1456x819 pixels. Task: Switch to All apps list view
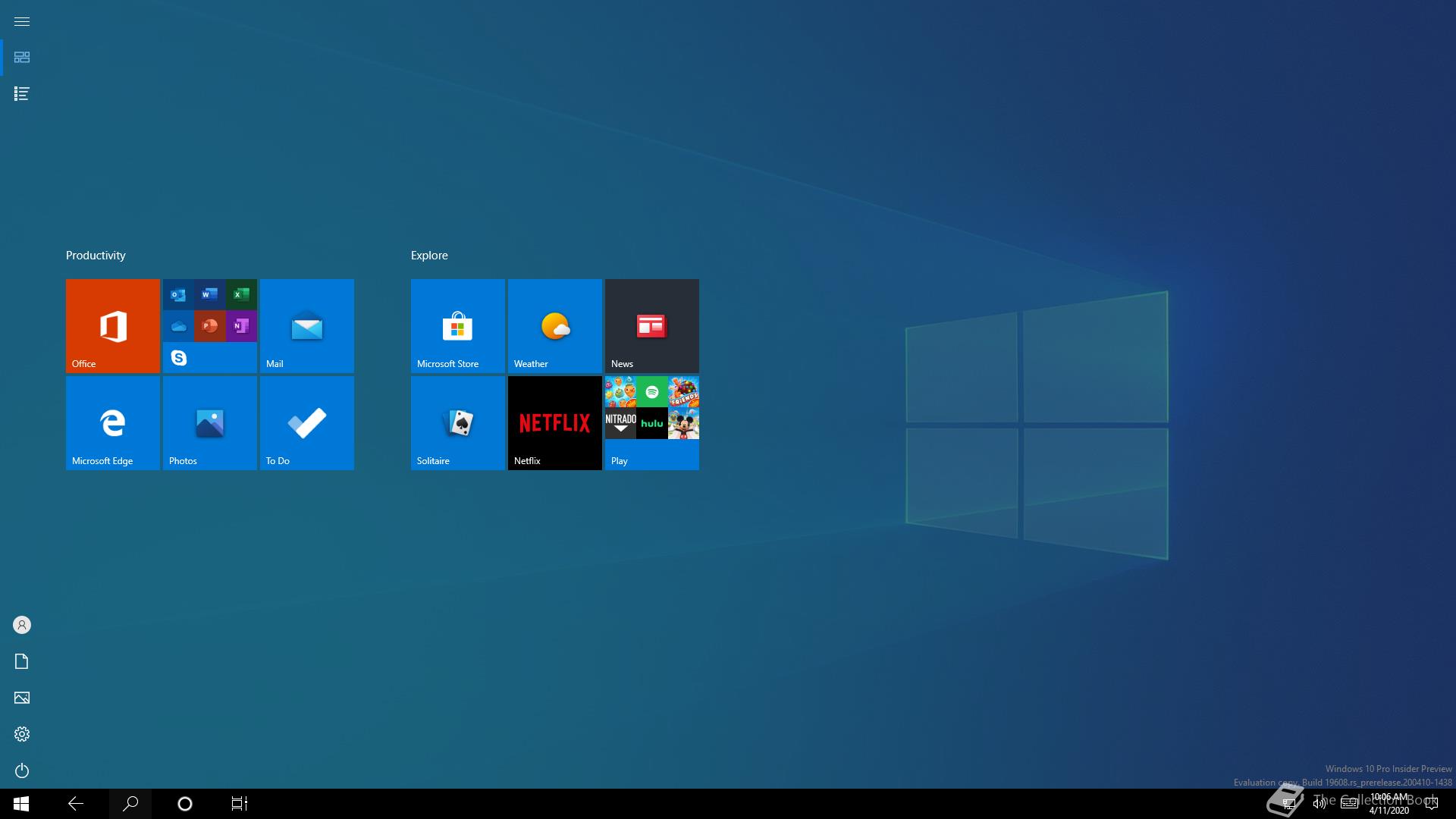pos(22,94)
